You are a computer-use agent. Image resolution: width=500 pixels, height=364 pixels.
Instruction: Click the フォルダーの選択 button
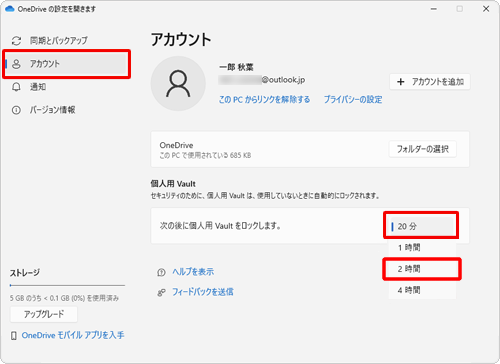(x=423, y=149)
